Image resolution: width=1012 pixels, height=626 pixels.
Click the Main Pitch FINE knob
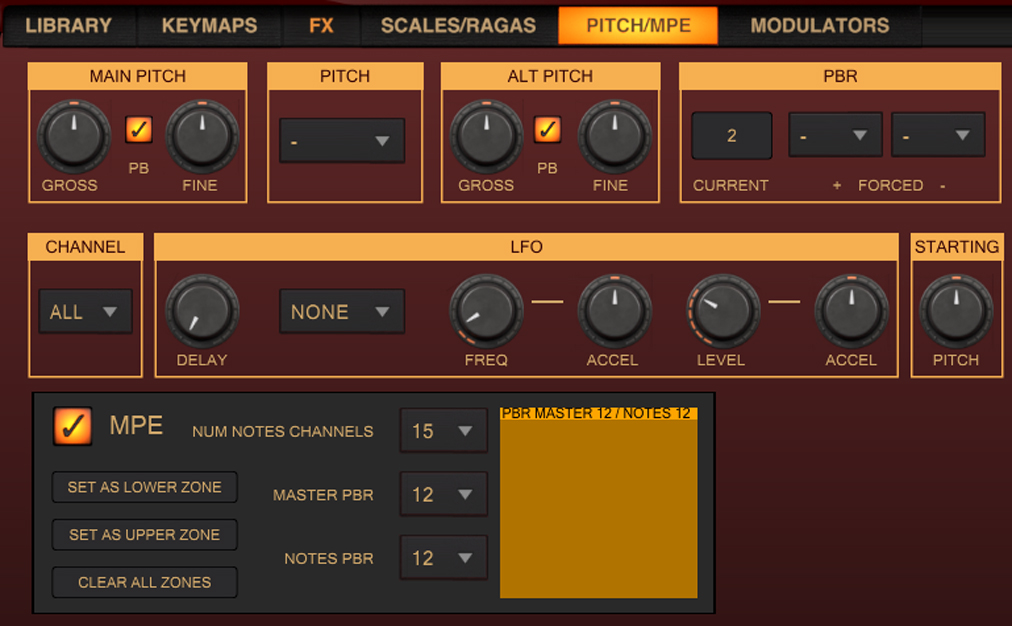pos(202,136)
